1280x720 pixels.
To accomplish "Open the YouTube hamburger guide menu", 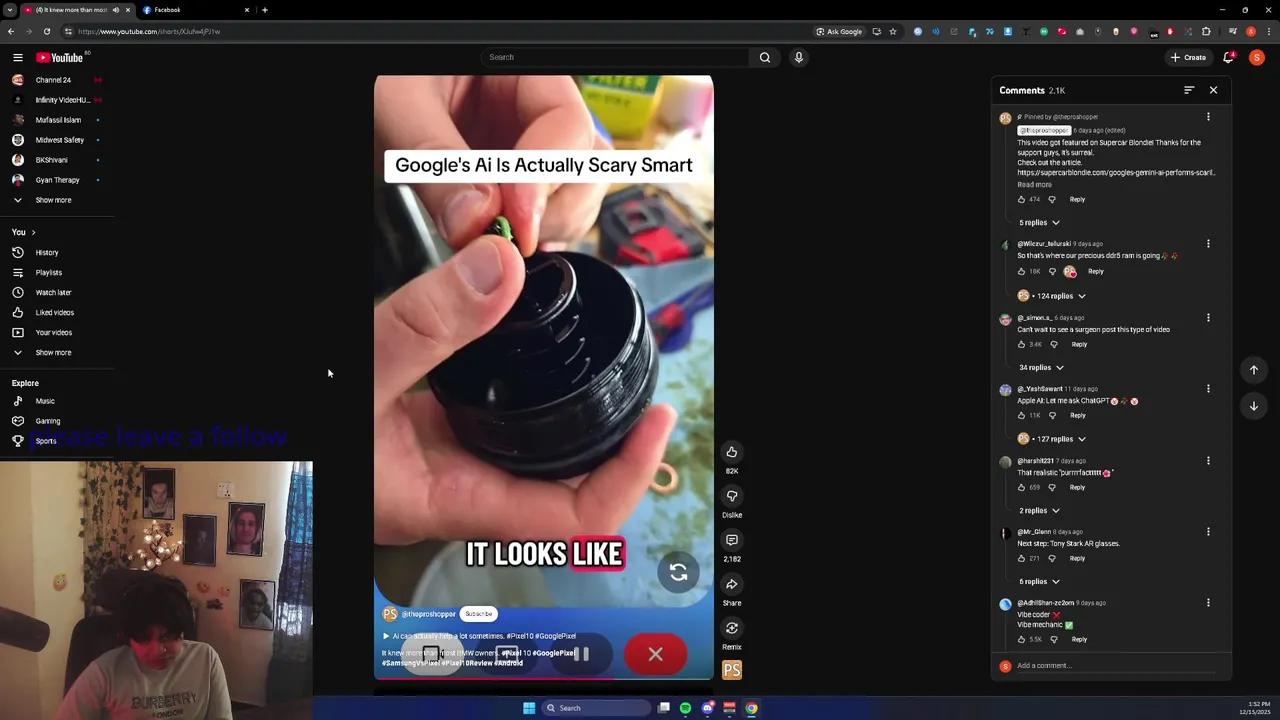I will (x=17, y=58).
